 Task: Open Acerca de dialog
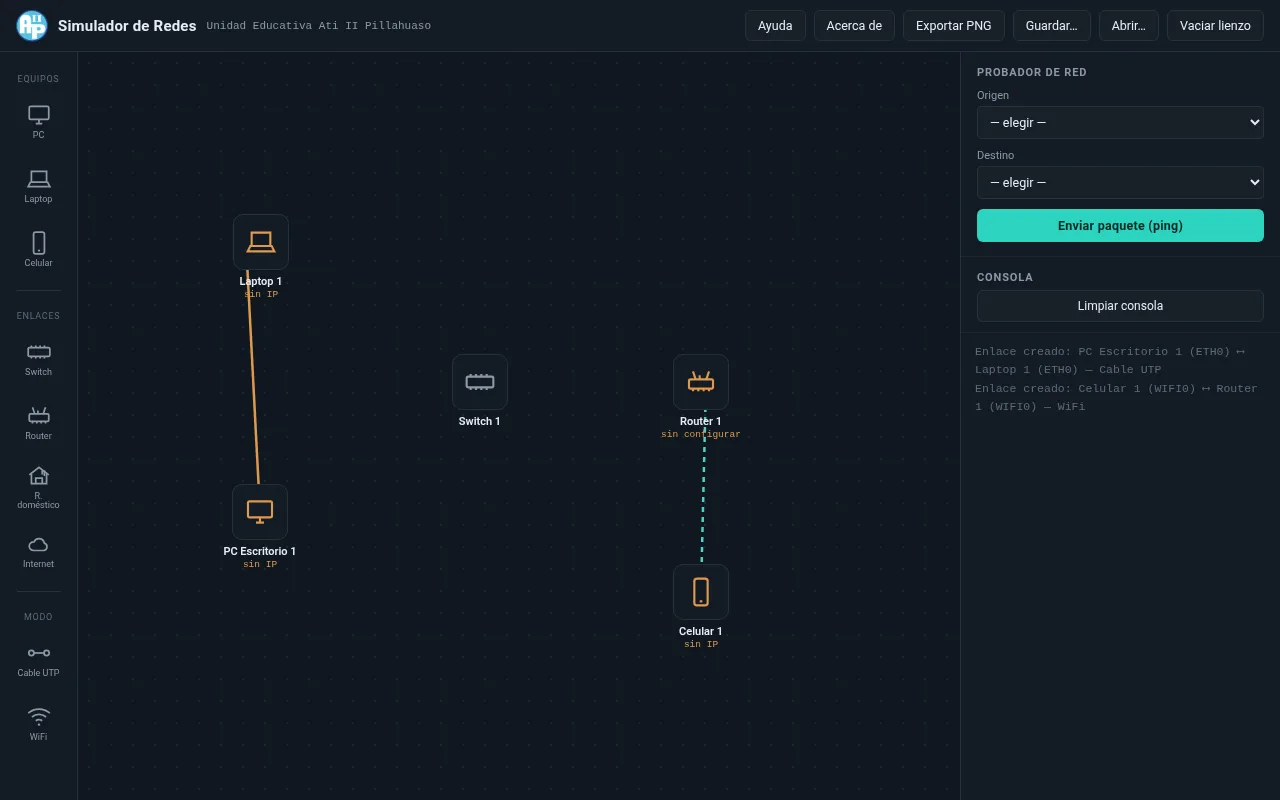pyautogui.click(x=854, y=26)
